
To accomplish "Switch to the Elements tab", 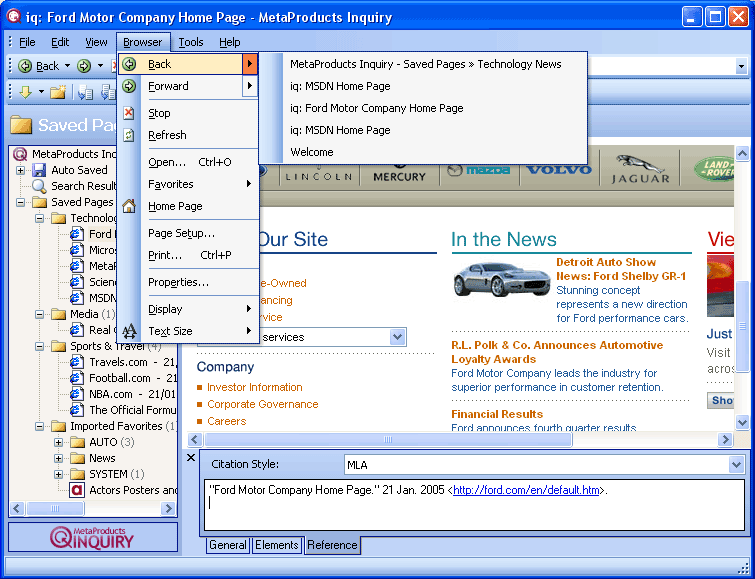I will click(277, 545).
